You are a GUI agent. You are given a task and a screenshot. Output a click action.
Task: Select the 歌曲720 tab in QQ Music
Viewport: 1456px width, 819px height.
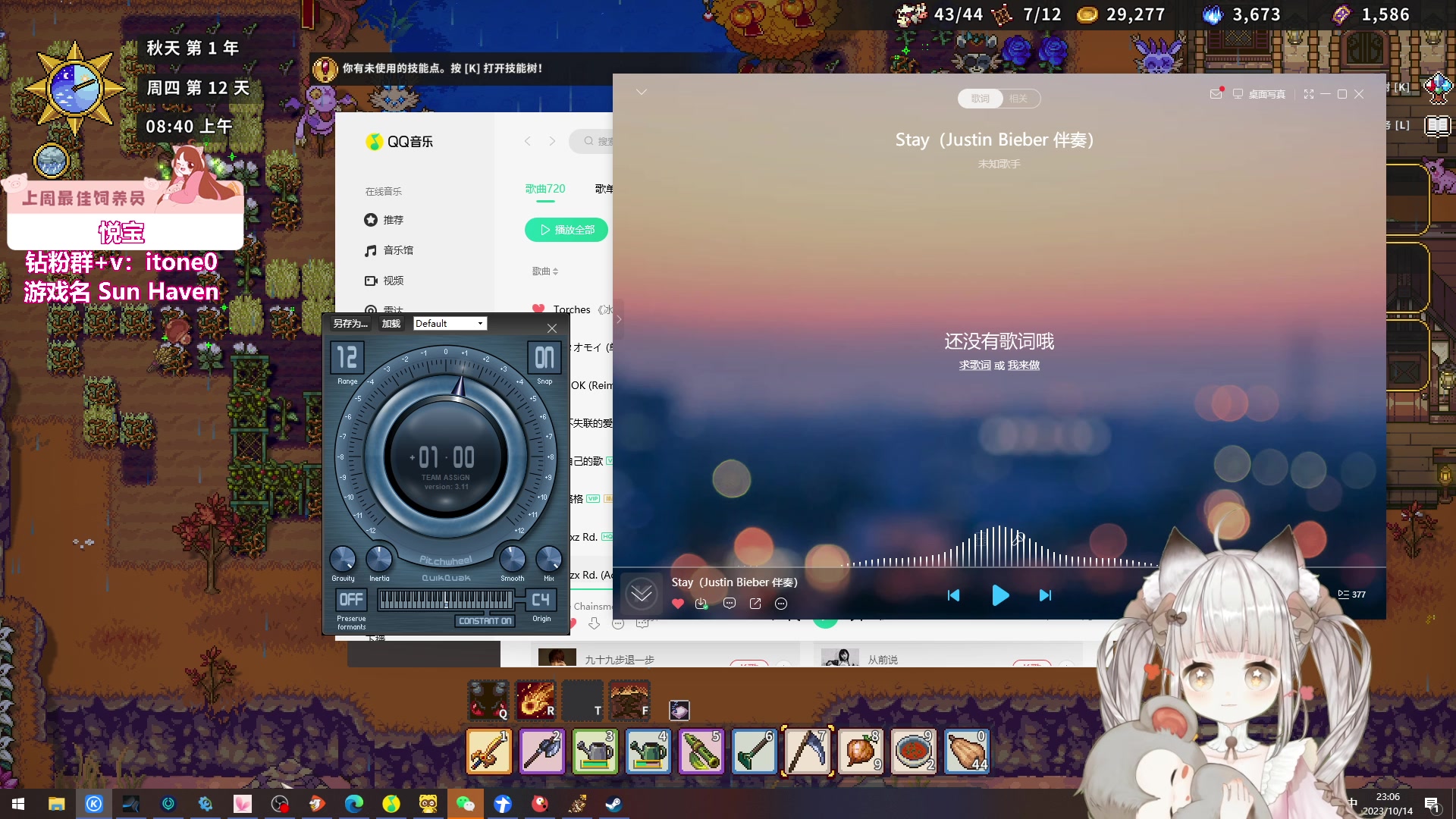544,188
